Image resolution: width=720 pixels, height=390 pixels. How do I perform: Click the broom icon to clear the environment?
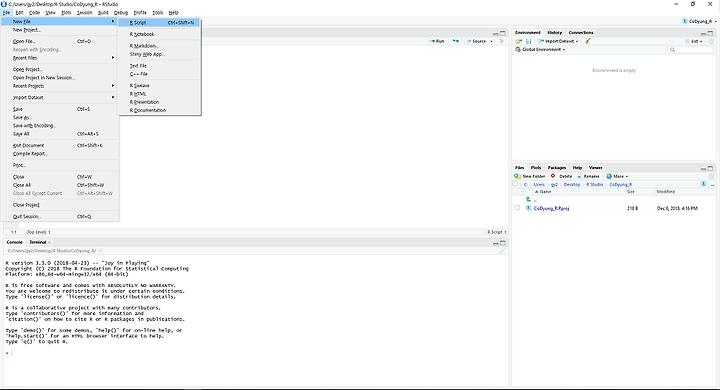tap(587, 41)
